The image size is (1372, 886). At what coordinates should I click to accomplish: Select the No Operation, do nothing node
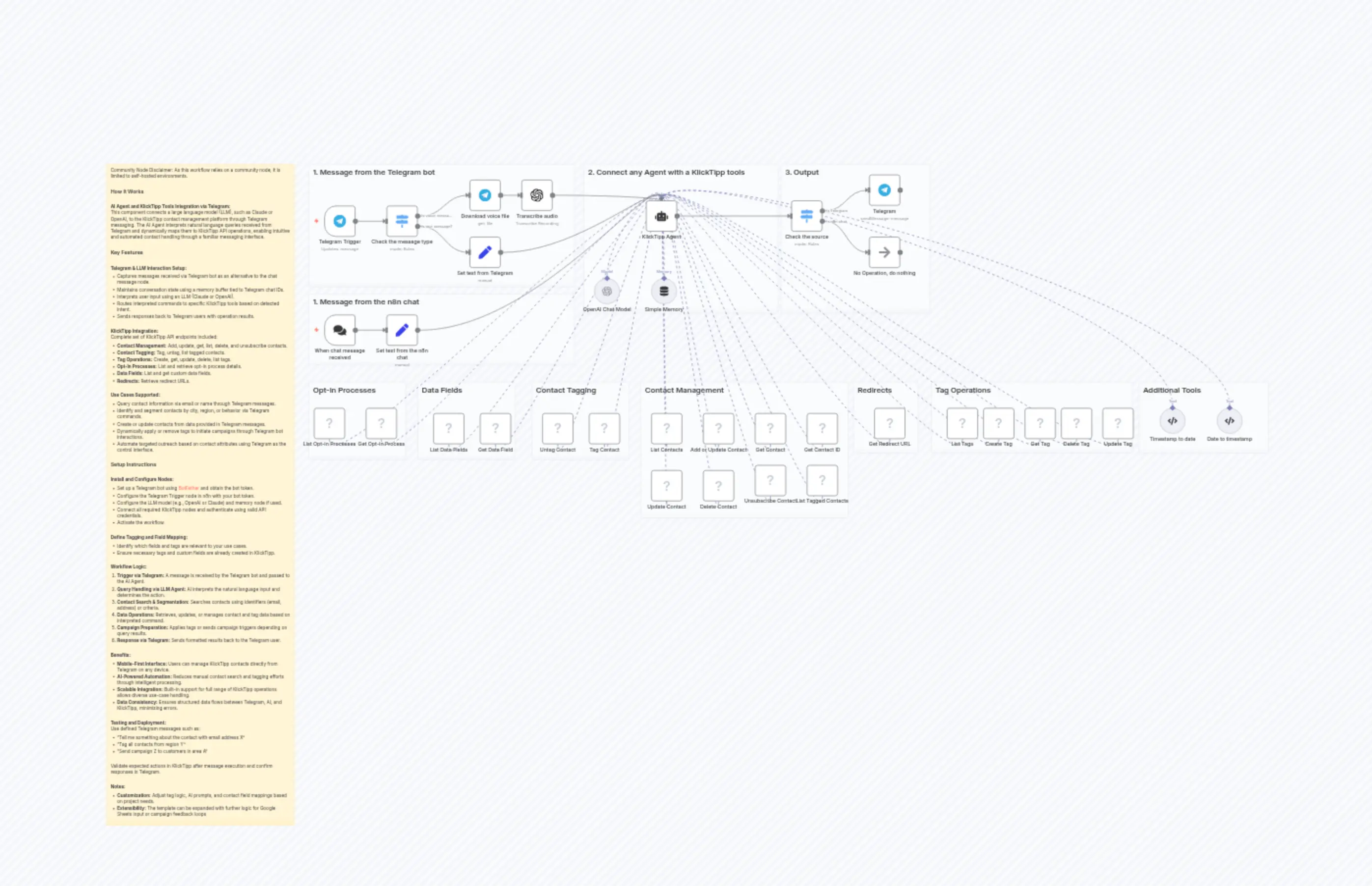pos(884,252)
